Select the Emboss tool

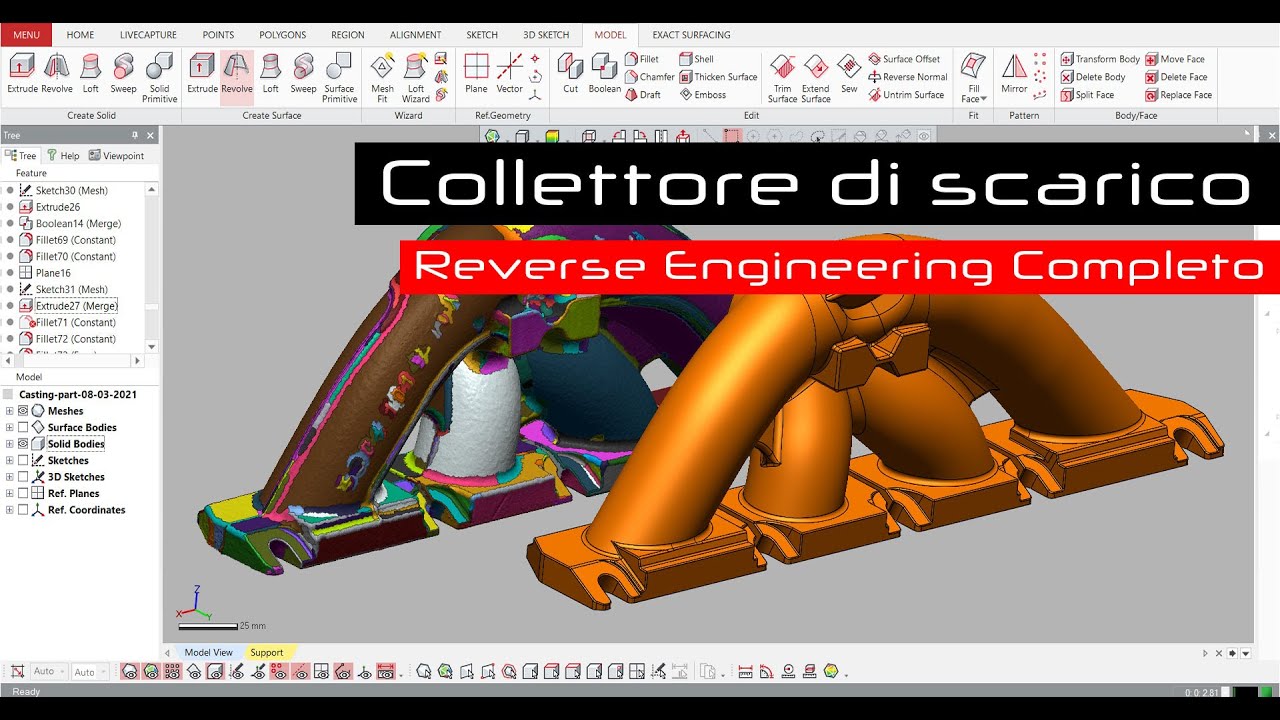(703, 95)
